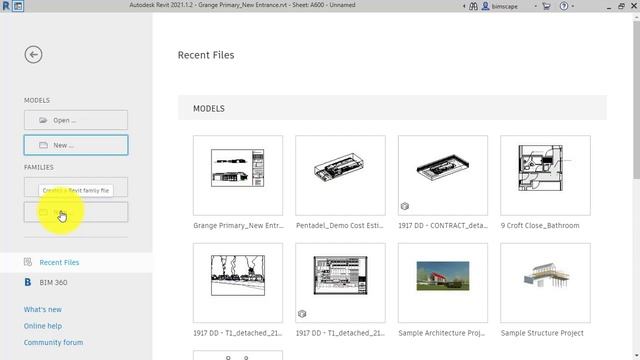This screenshot has height=360, width=640.
Task: Open the Online help link
Action: pos(43,326)
